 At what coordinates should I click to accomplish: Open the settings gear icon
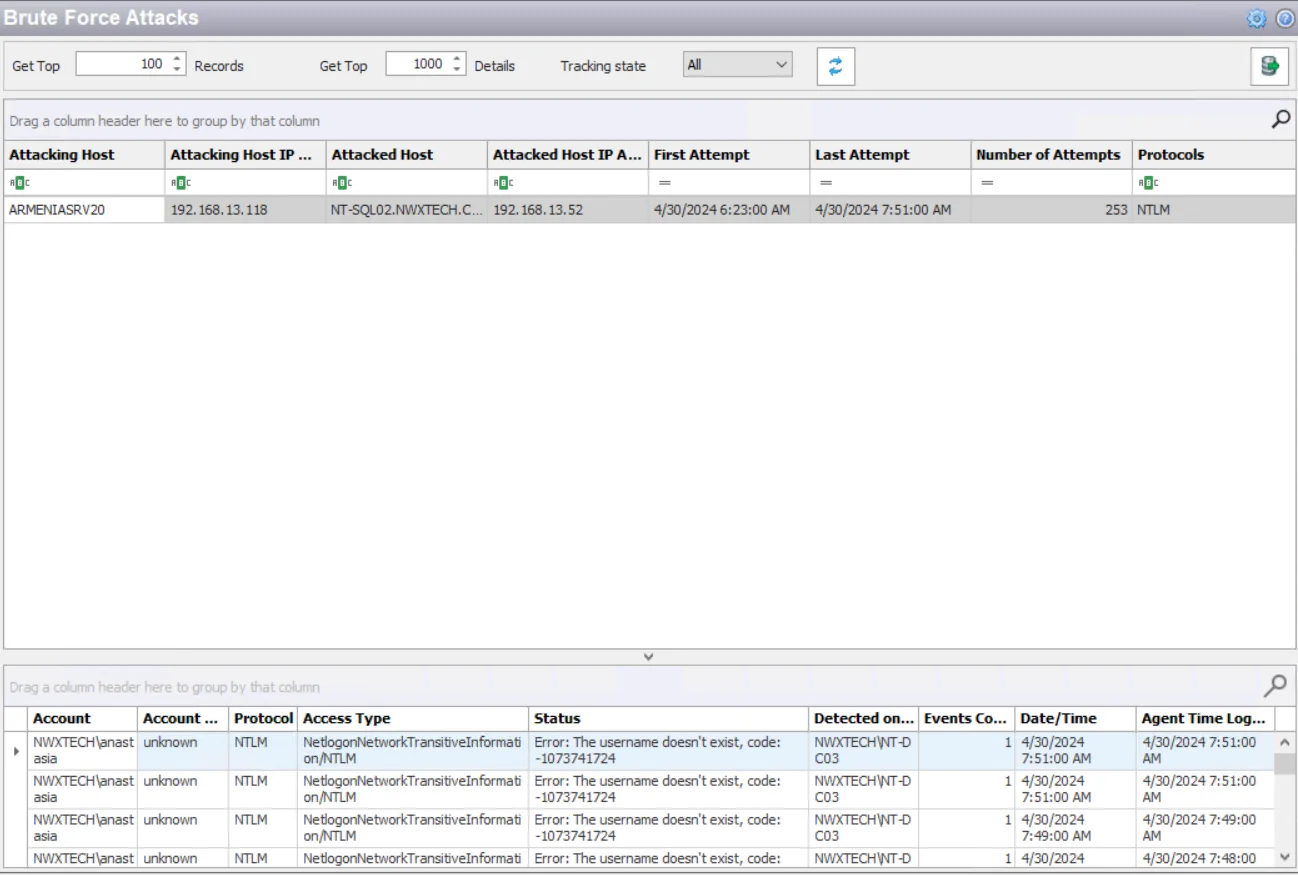[x=1256, y=18]
